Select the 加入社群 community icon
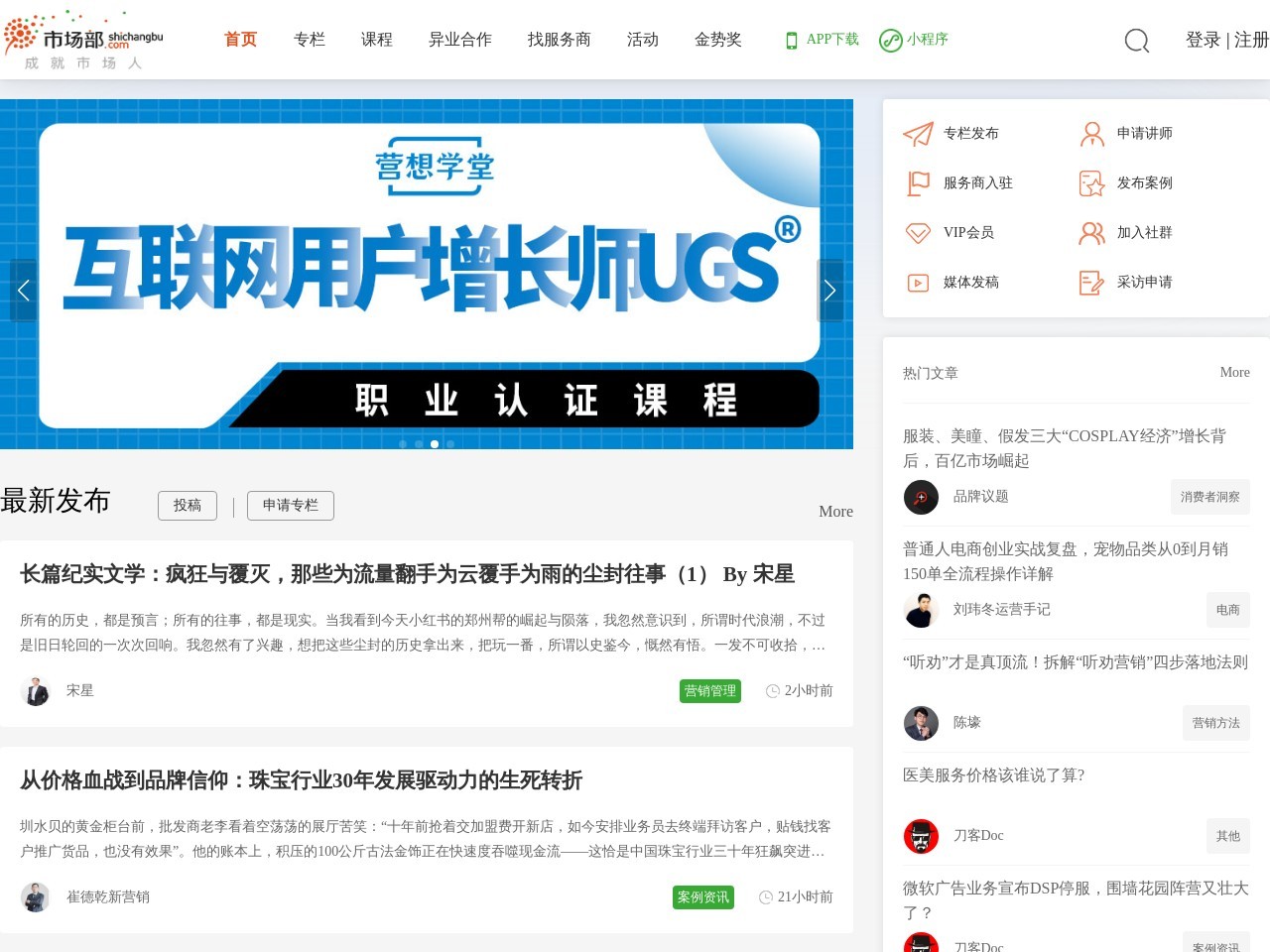 pyautogui.click(x=1092, y=233)
